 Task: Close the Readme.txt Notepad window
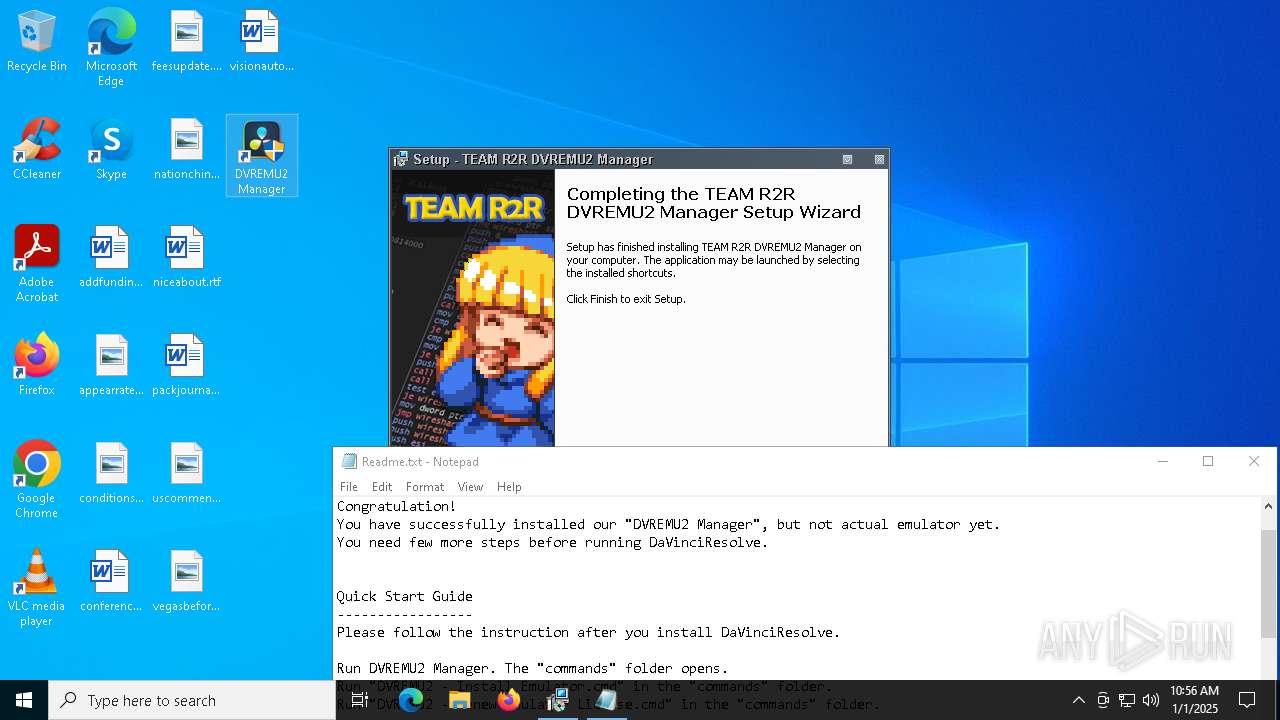click(1254, 461)
